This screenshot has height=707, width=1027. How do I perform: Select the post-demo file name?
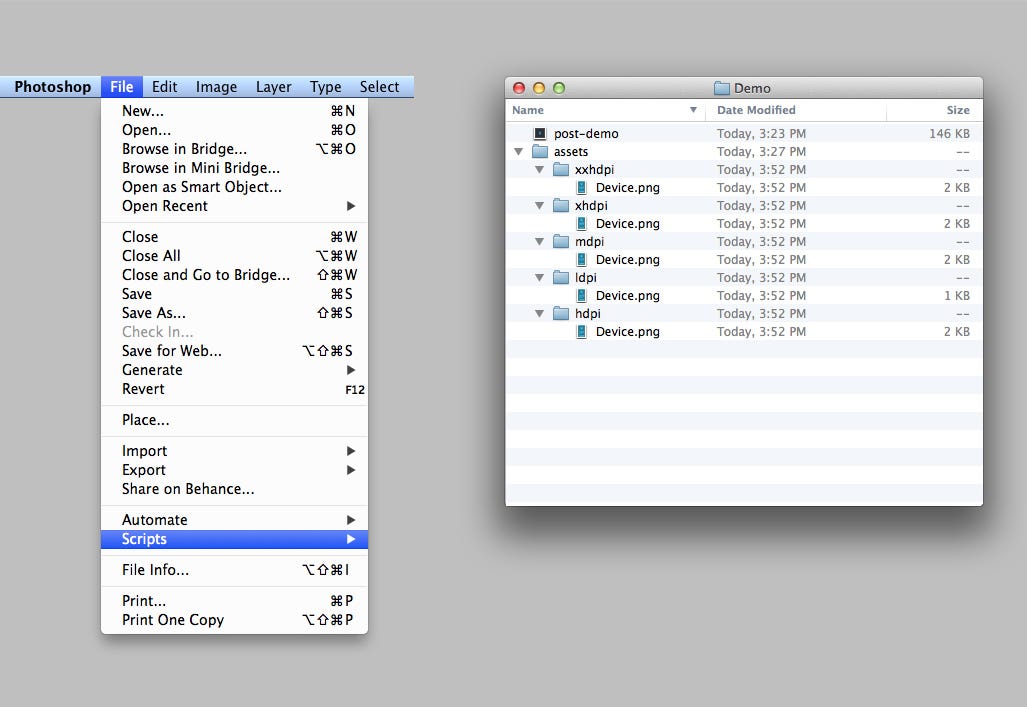[586, 134]
